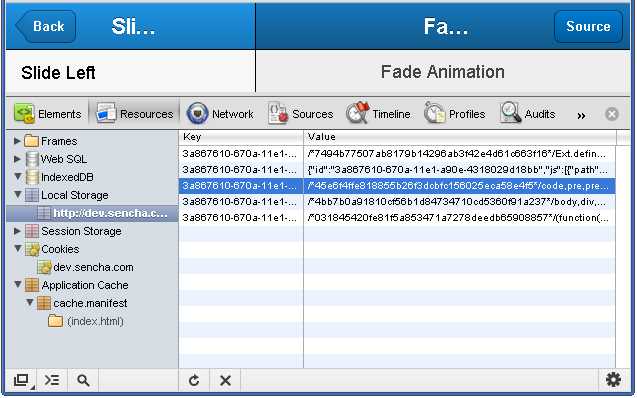Show more panels via double chevron

[581, 115]
